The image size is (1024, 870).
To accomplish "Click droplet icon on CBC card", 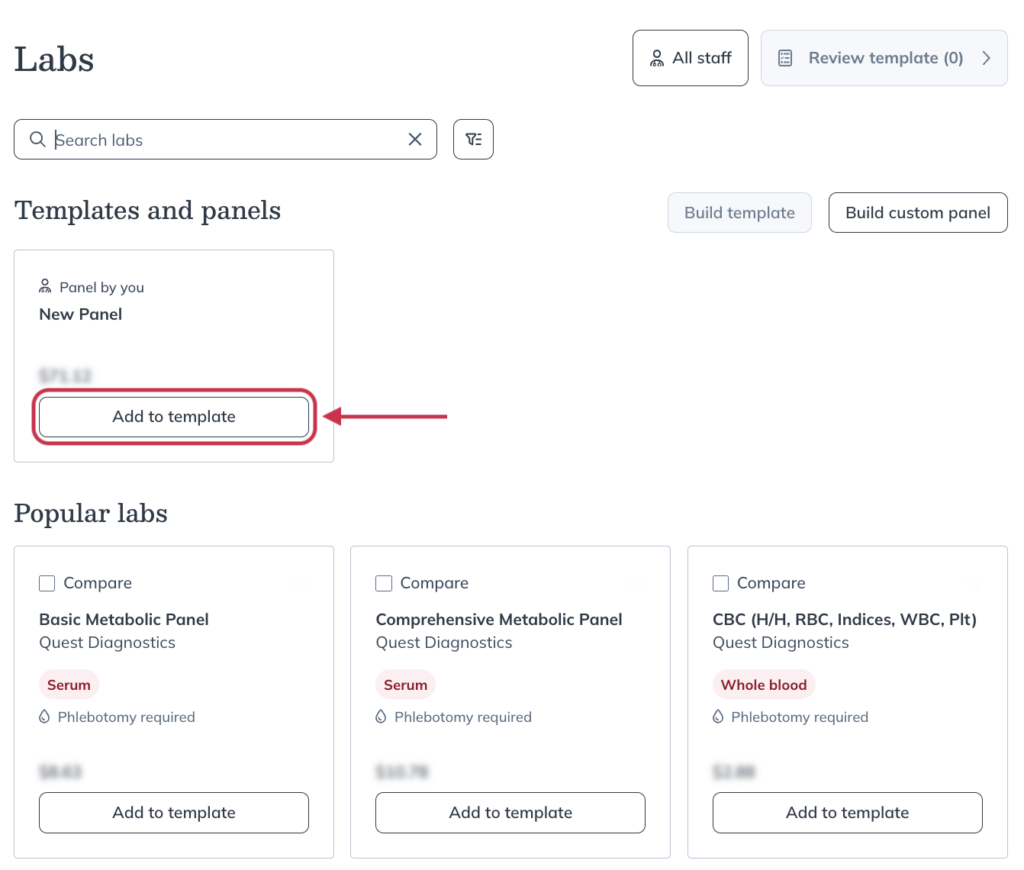I will point(718,717).
